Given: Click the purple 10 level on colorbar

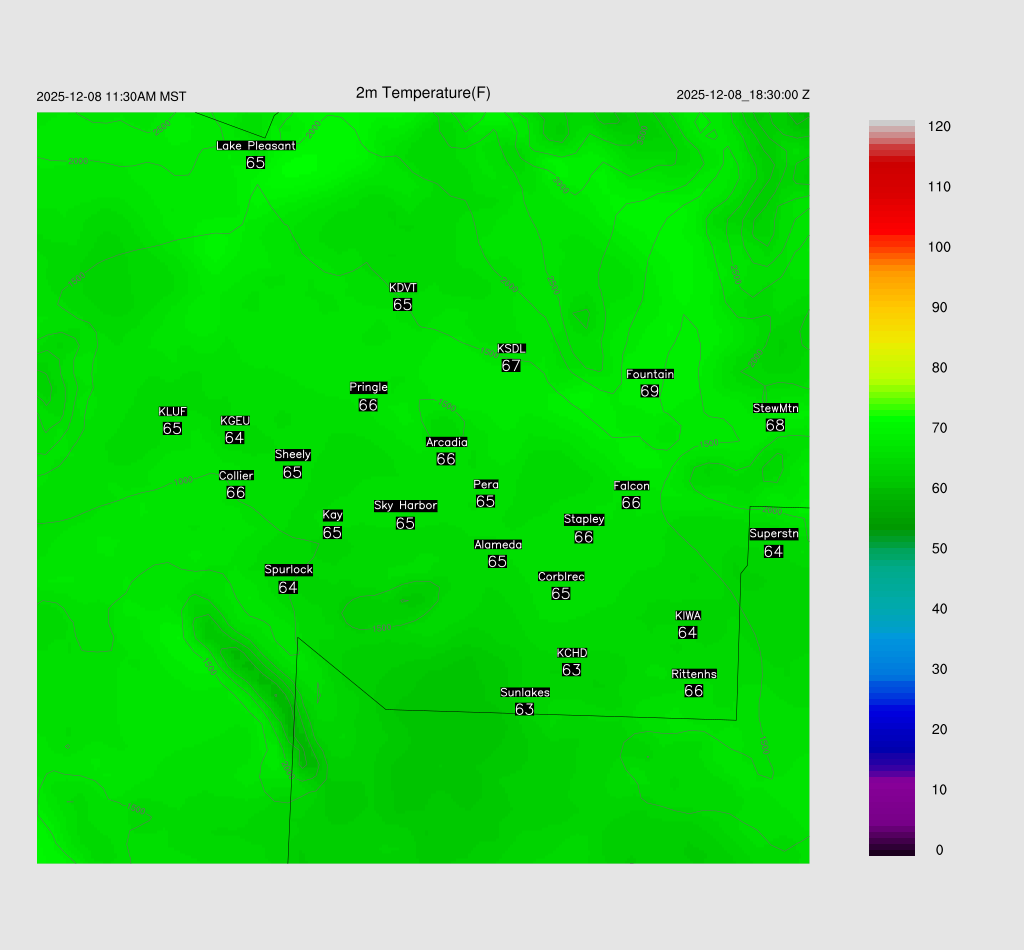Looking at the screenshot, I should pos(891,790).
